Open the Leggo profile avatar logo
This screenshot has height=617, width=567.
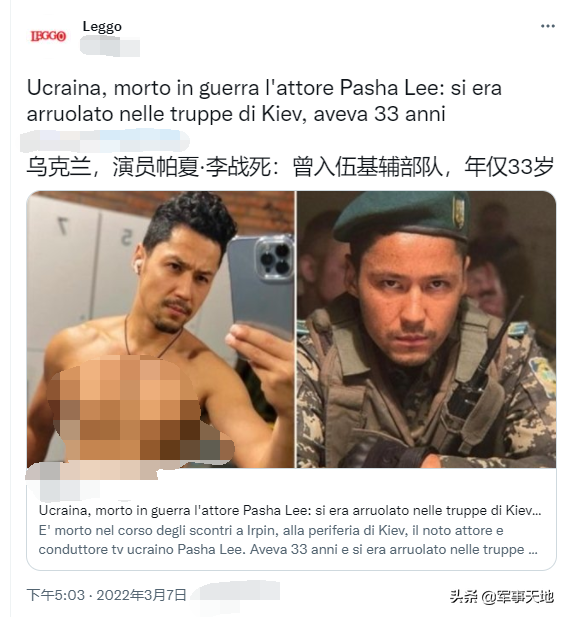click(x=48, y=37)
